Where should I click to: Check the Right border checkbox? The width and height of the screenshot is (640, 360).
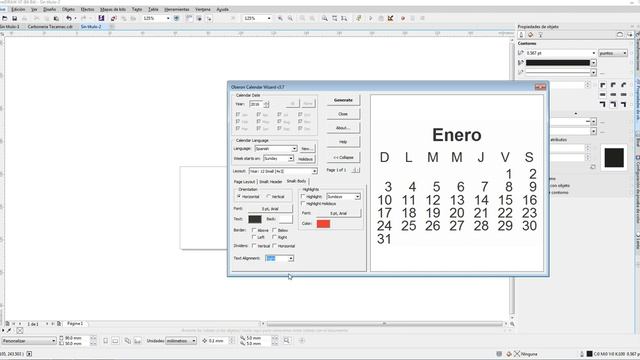274,237
